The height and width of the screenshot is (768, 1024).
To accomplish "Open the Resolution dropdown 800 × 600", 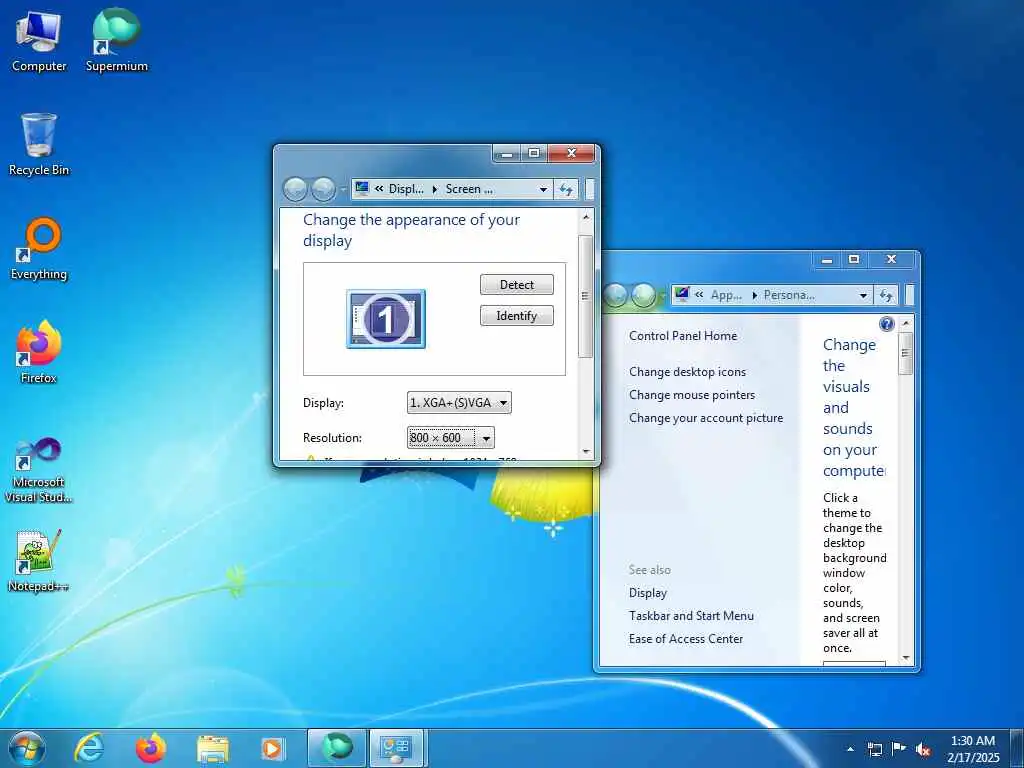I will (x=451, y=438).
